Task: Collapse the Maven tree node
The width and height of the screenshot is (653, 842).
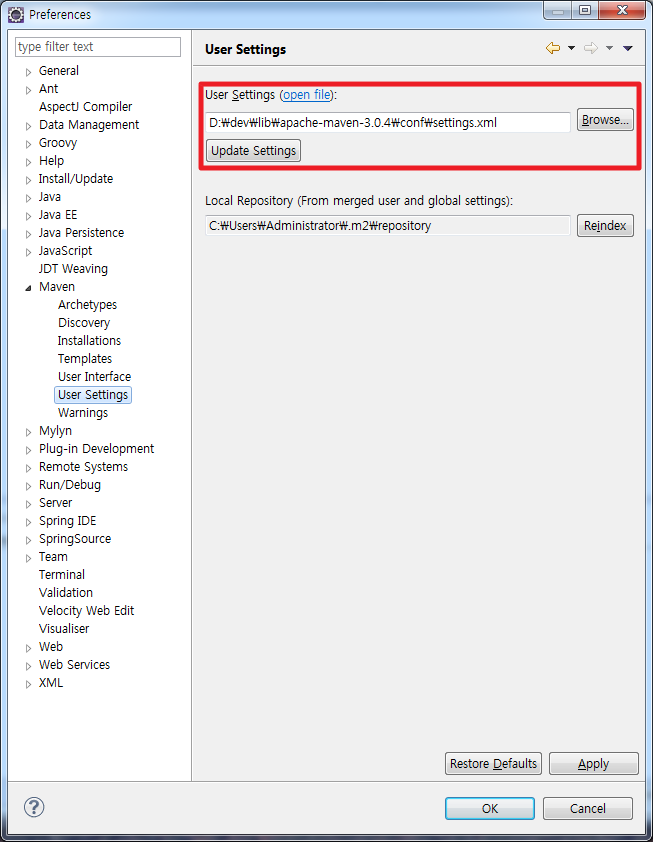Action: click(28, 288)
